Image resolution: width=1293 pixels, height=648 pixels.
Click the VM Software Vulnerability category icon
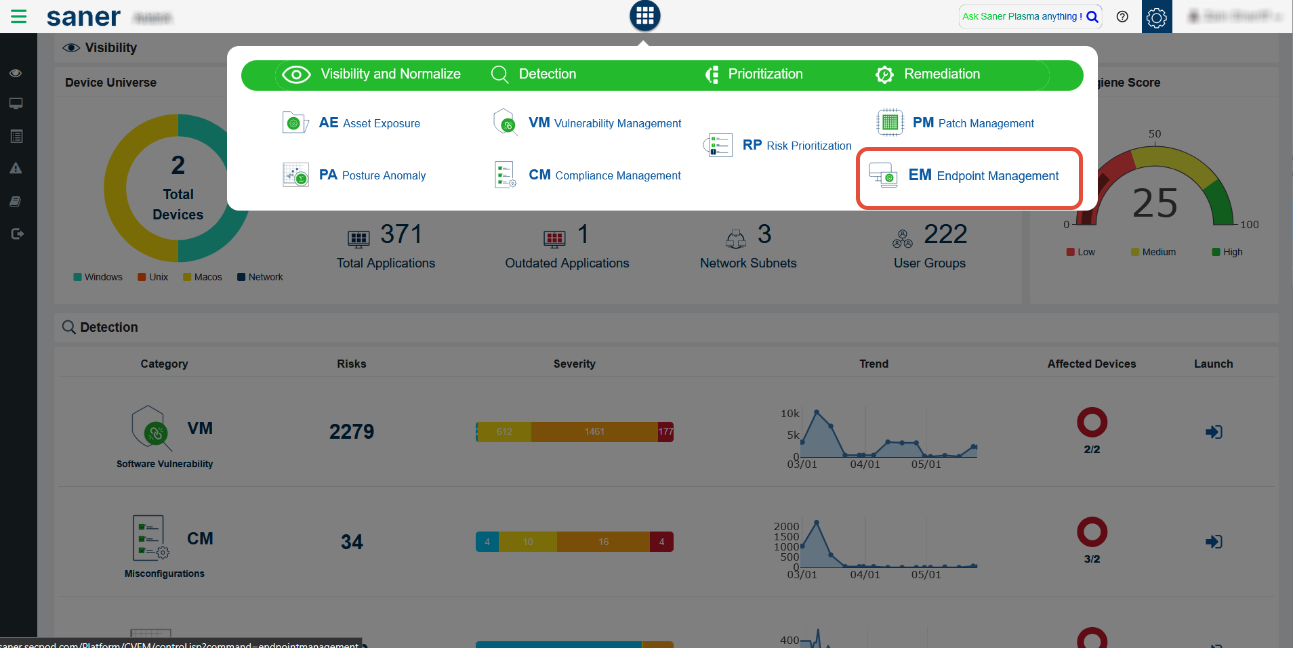(152, 427)
